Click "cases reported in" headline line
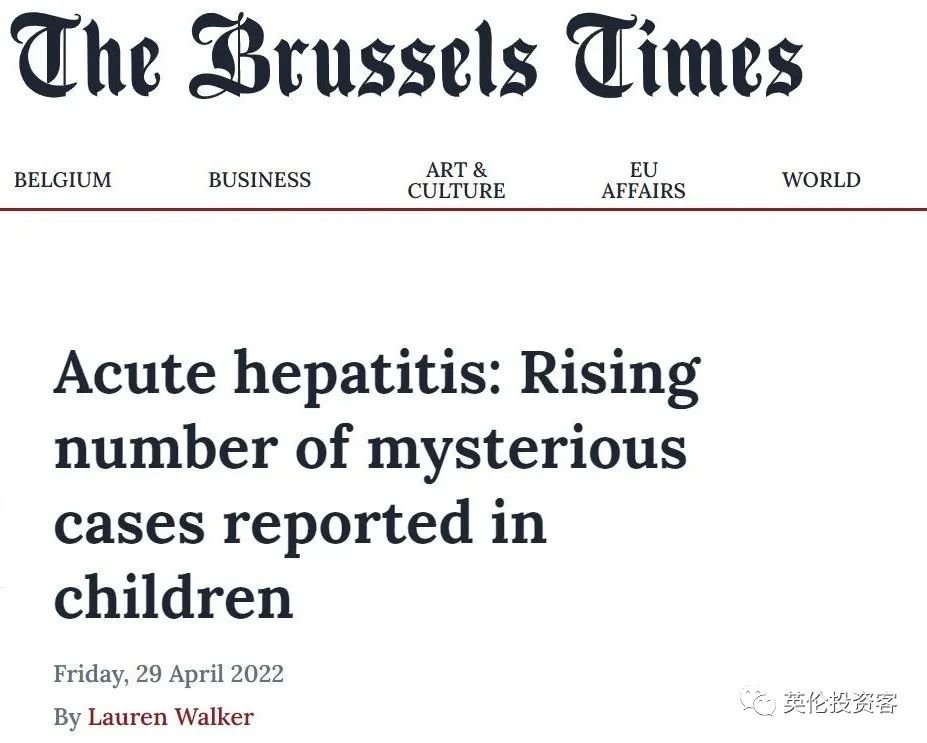Viewport: 927px width, 743px height. (300, 522)
